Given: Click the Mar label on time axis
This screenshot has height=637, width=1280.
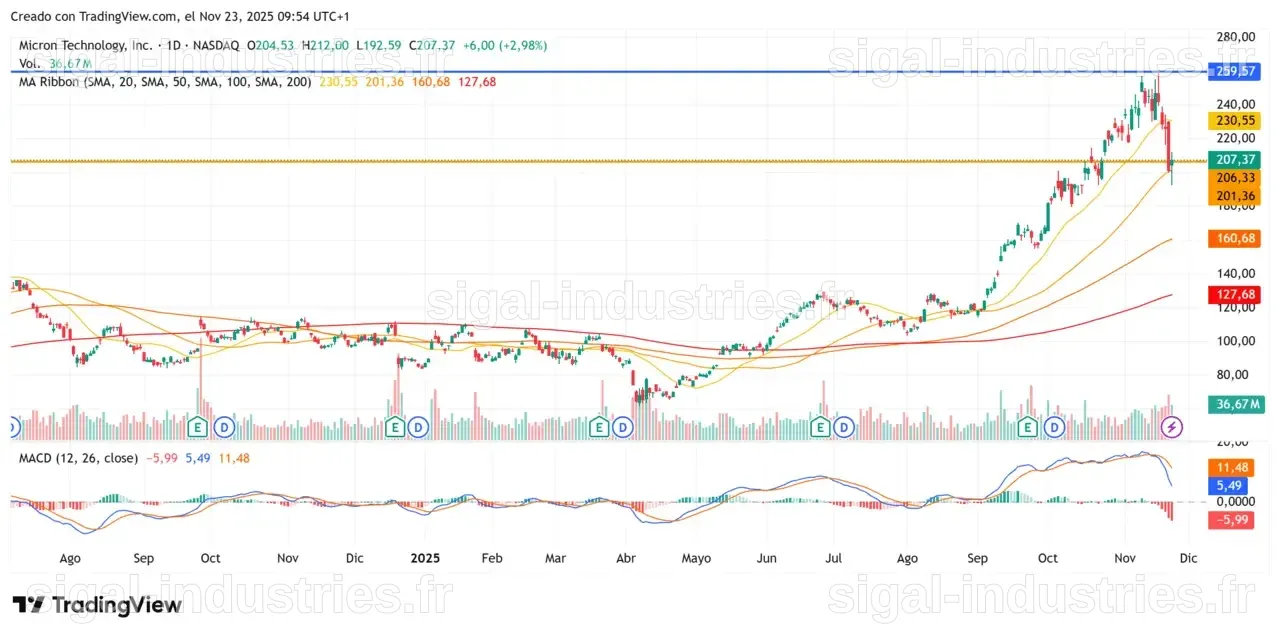Looking at the screenshot, I should 557,558.
